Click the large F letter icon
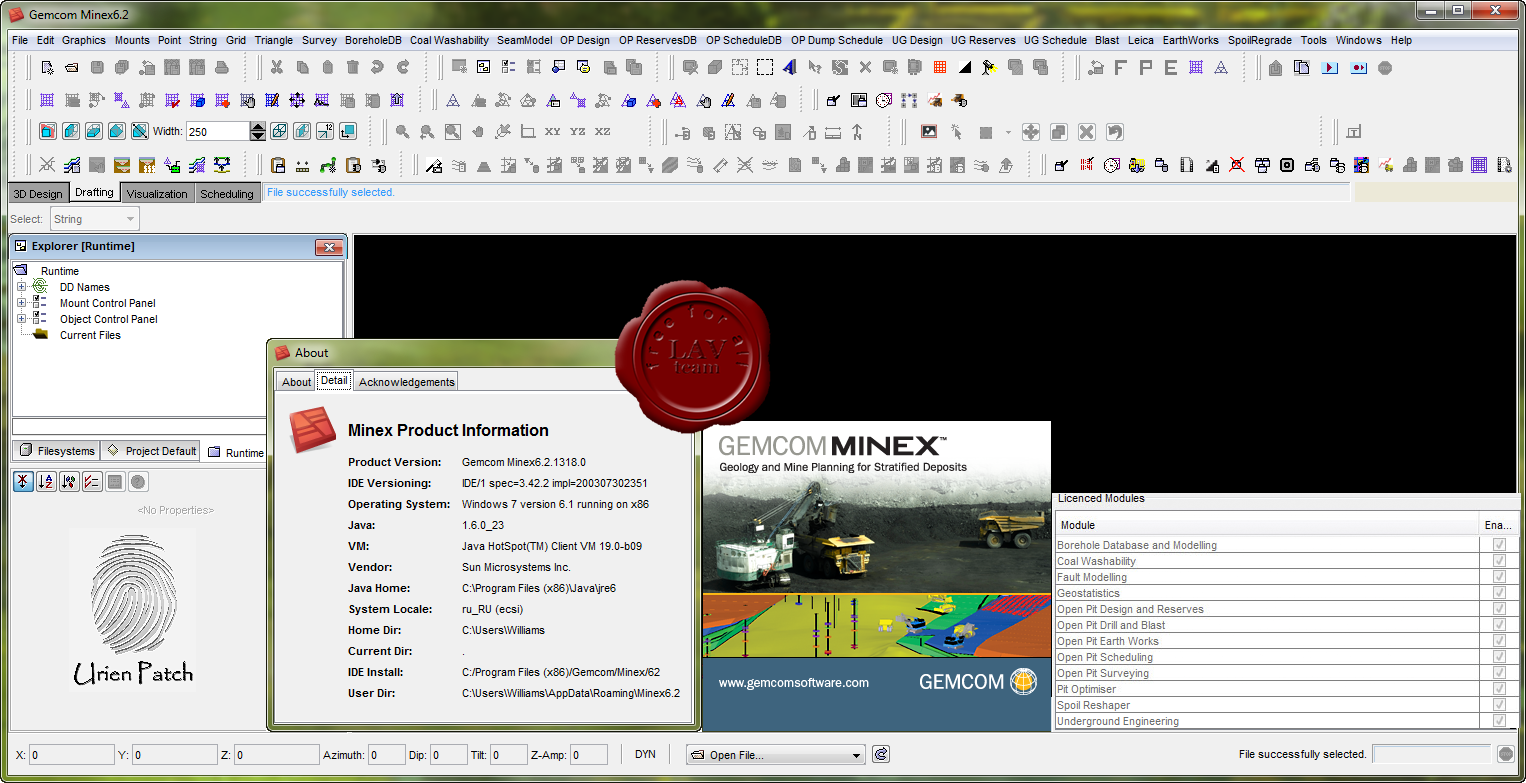Screen dimensions: 1526x783 tap(1121, 68)
